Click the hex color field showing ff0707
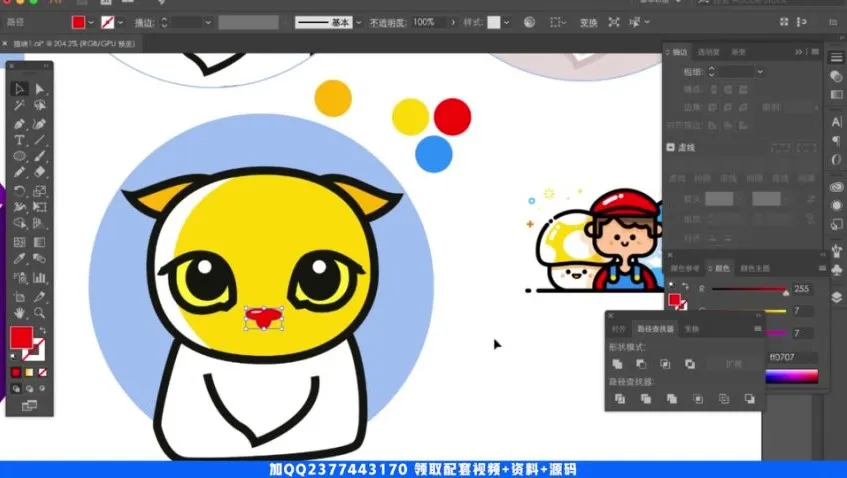The width and height of the screenshot is (847, 478). [792, 357]
